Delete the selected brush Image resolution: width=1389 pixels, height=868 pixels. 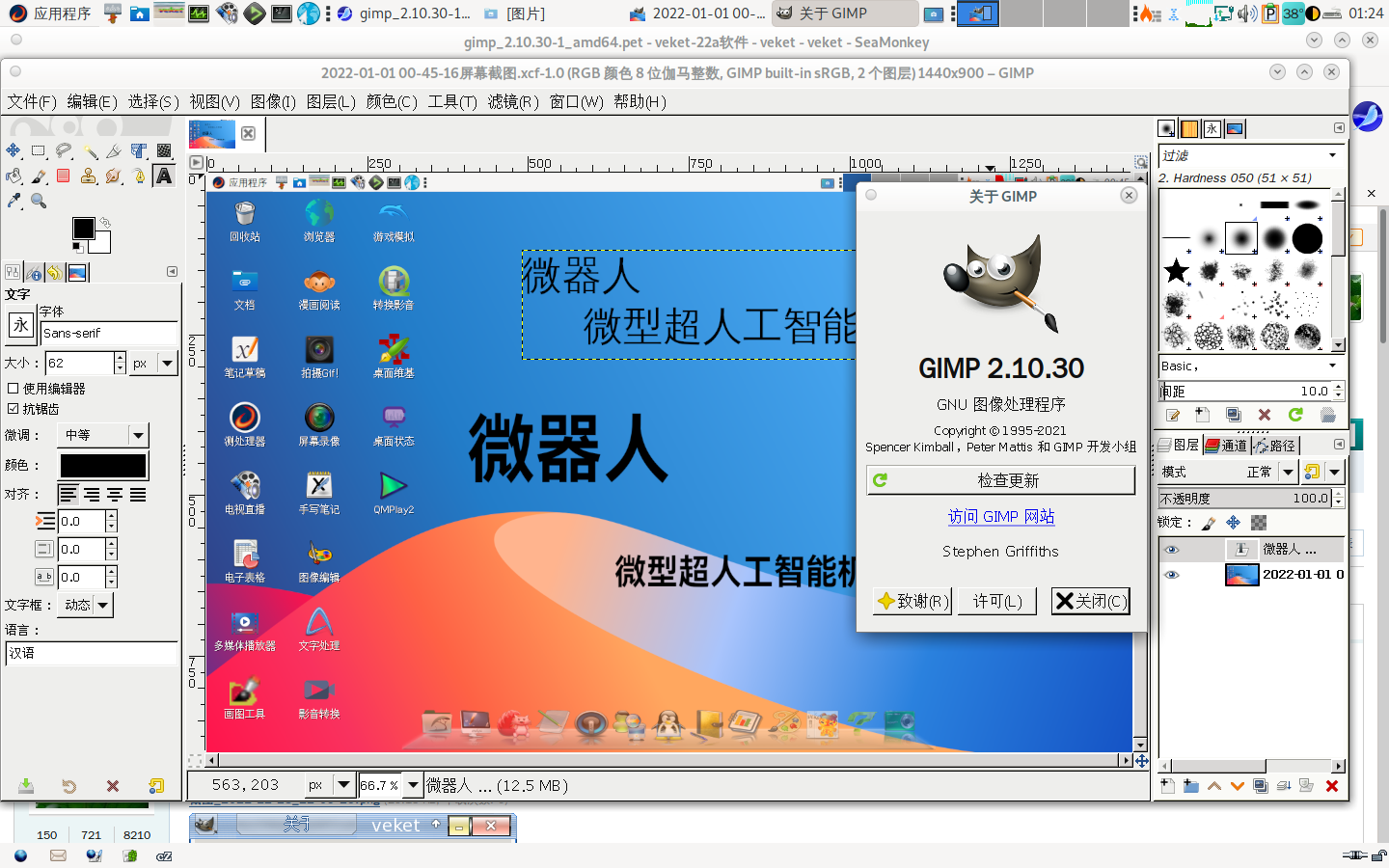pyautogui.click(x=1265, y=415)
